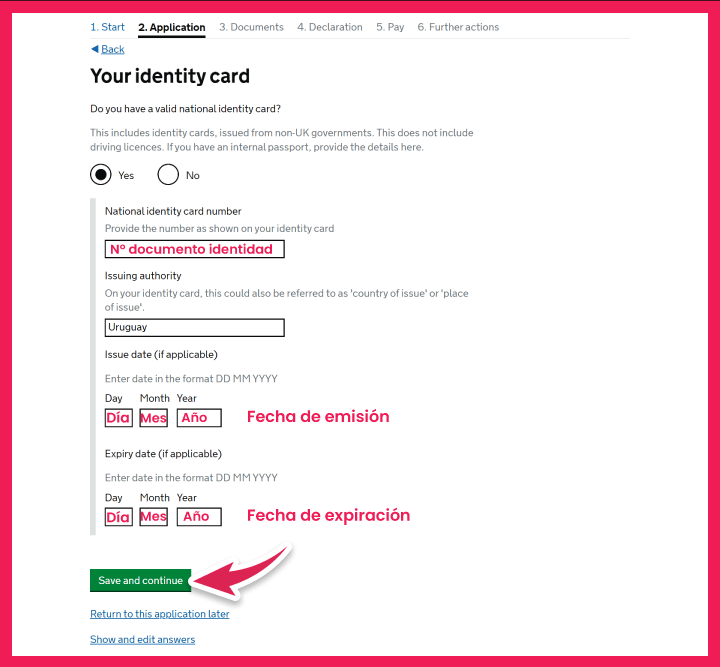Click the Issue date Day field
This screenshot has height=667, width=720.
click(118, 418)
